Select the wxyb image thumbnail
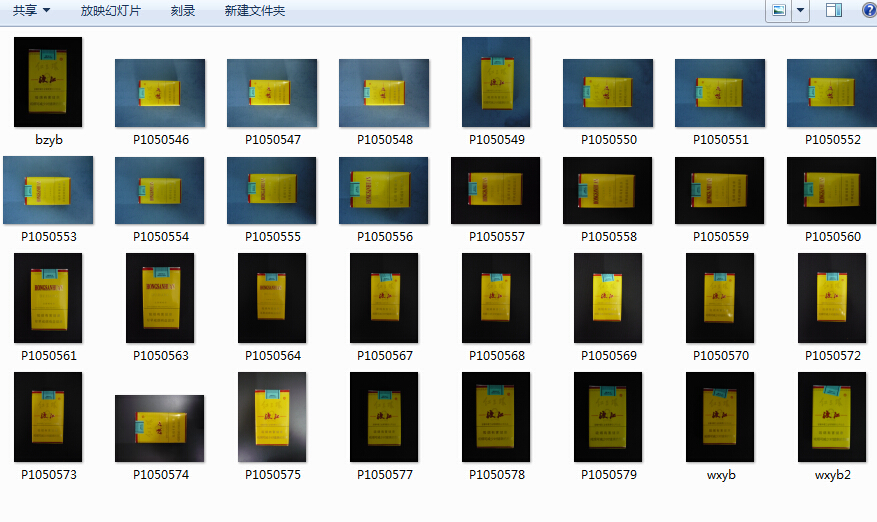The height and width of the screenshot is (522, 877). click(x=720, y=417)
